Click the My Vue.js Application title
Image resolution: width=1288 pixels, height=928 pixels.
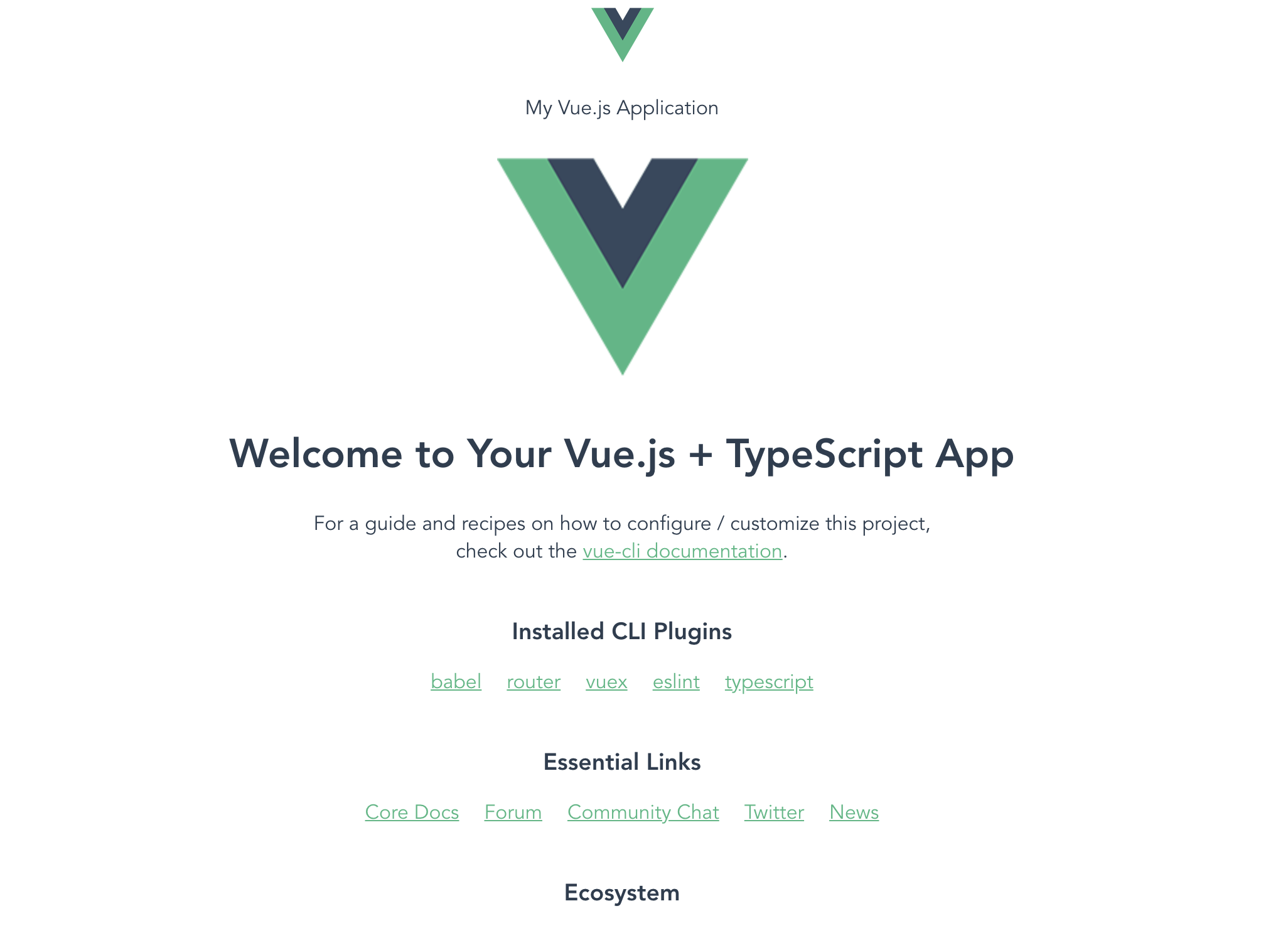coord(621,108)
